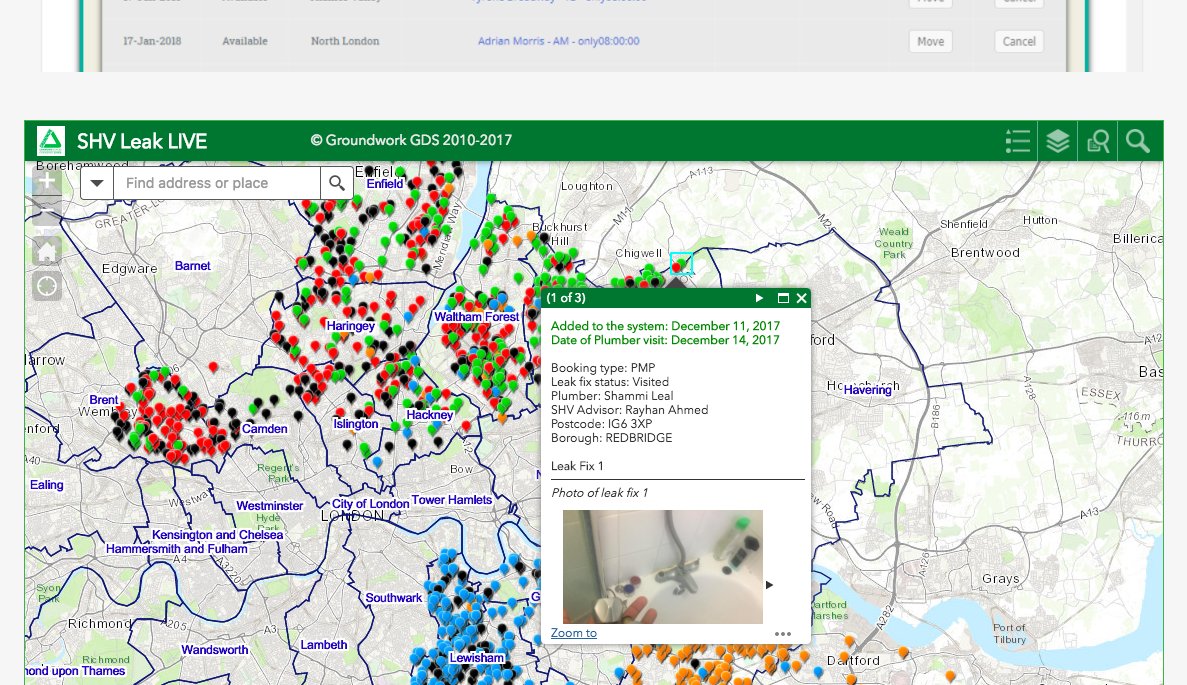Find my location on map
1187x685 pixels.
[47, 286]
